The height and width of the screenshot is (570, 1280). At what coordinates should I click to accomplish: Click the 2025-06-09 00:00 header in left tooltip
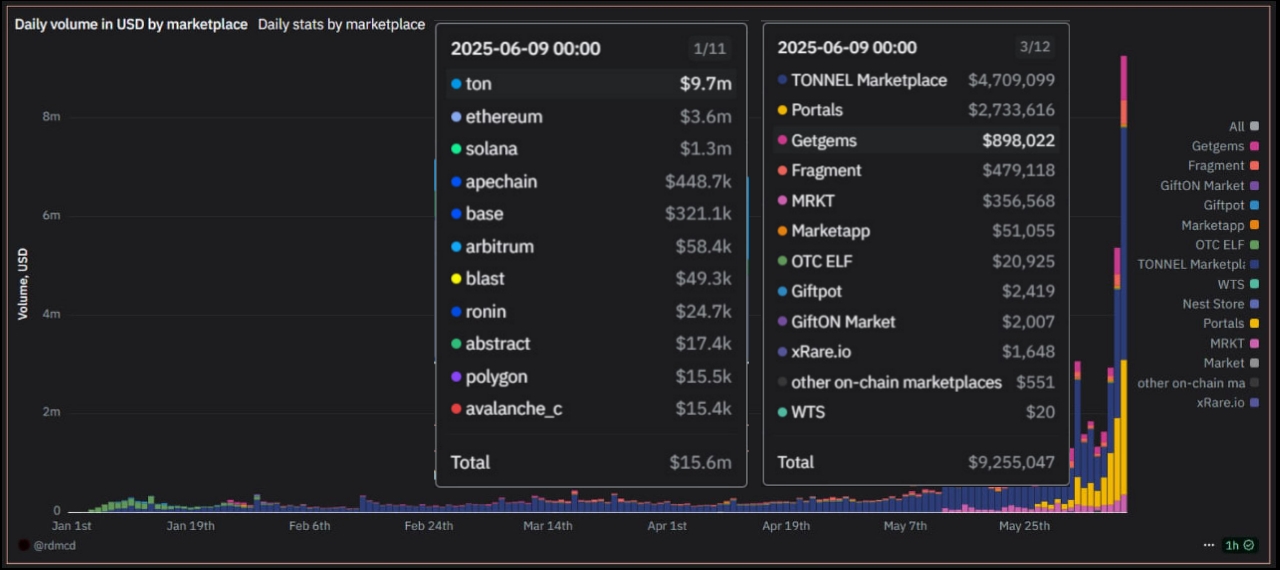click(525, 49)
